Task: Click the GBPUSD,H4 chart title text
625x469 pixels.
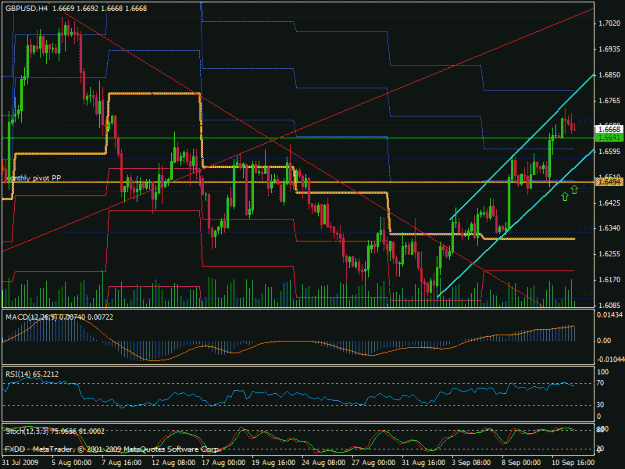Action: 26,8
